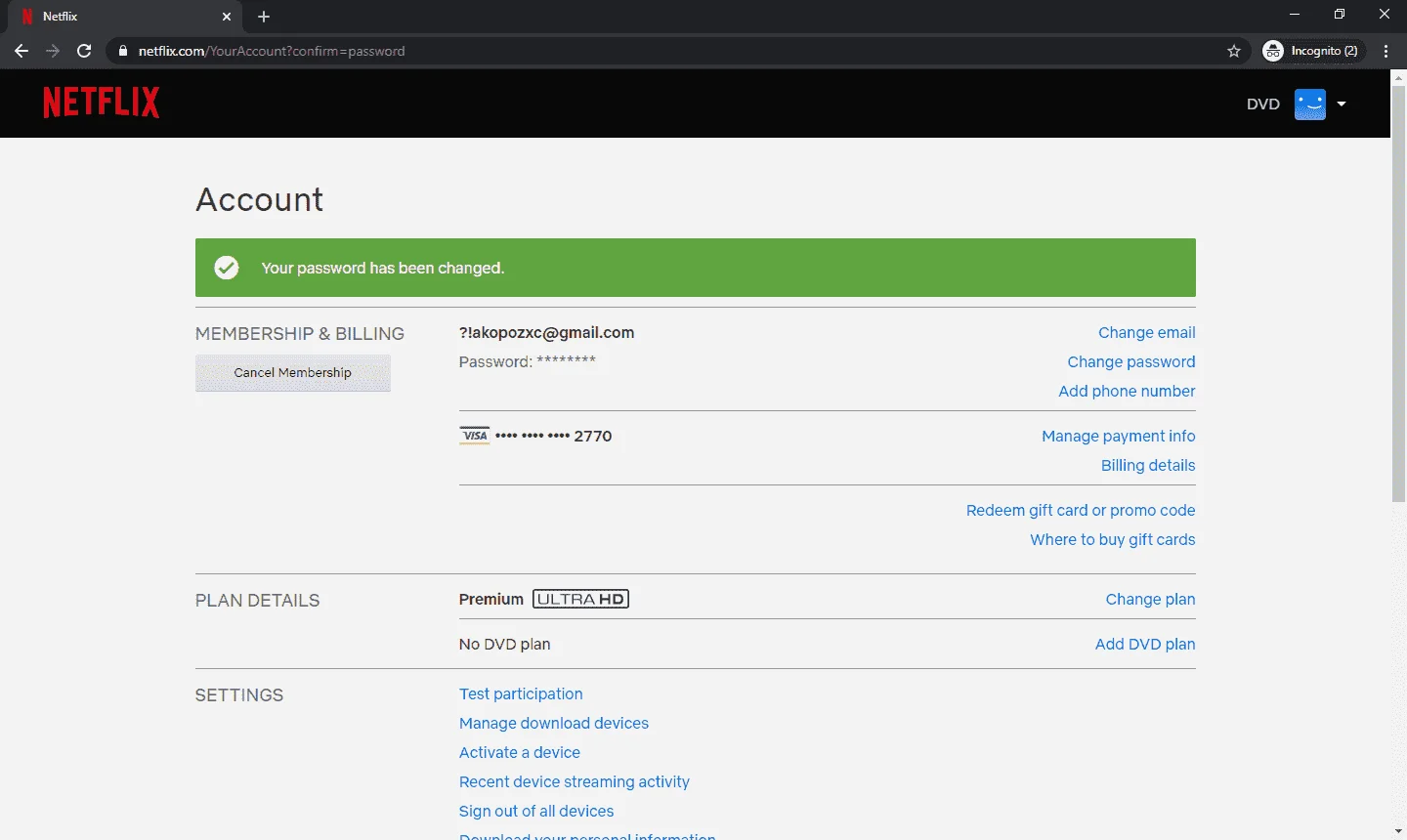Open Test participation settings

tap(521, 693)
